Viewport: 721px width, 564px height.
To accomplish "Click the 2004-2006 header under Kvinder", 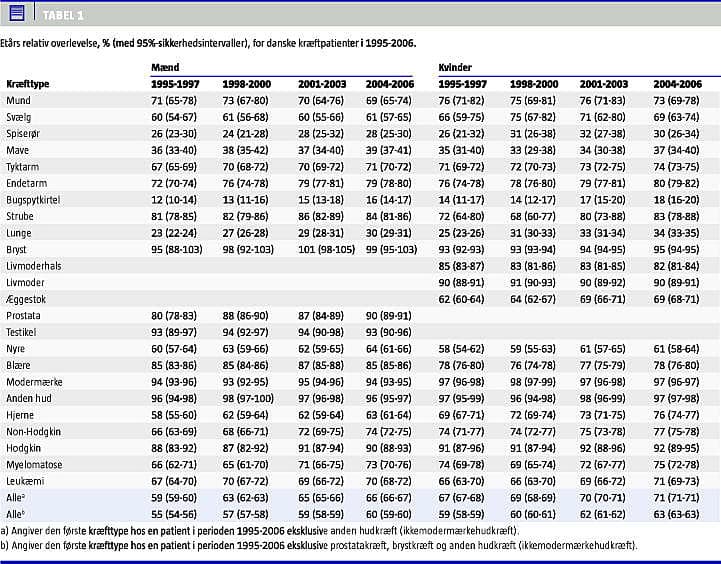I will (677, 86).
